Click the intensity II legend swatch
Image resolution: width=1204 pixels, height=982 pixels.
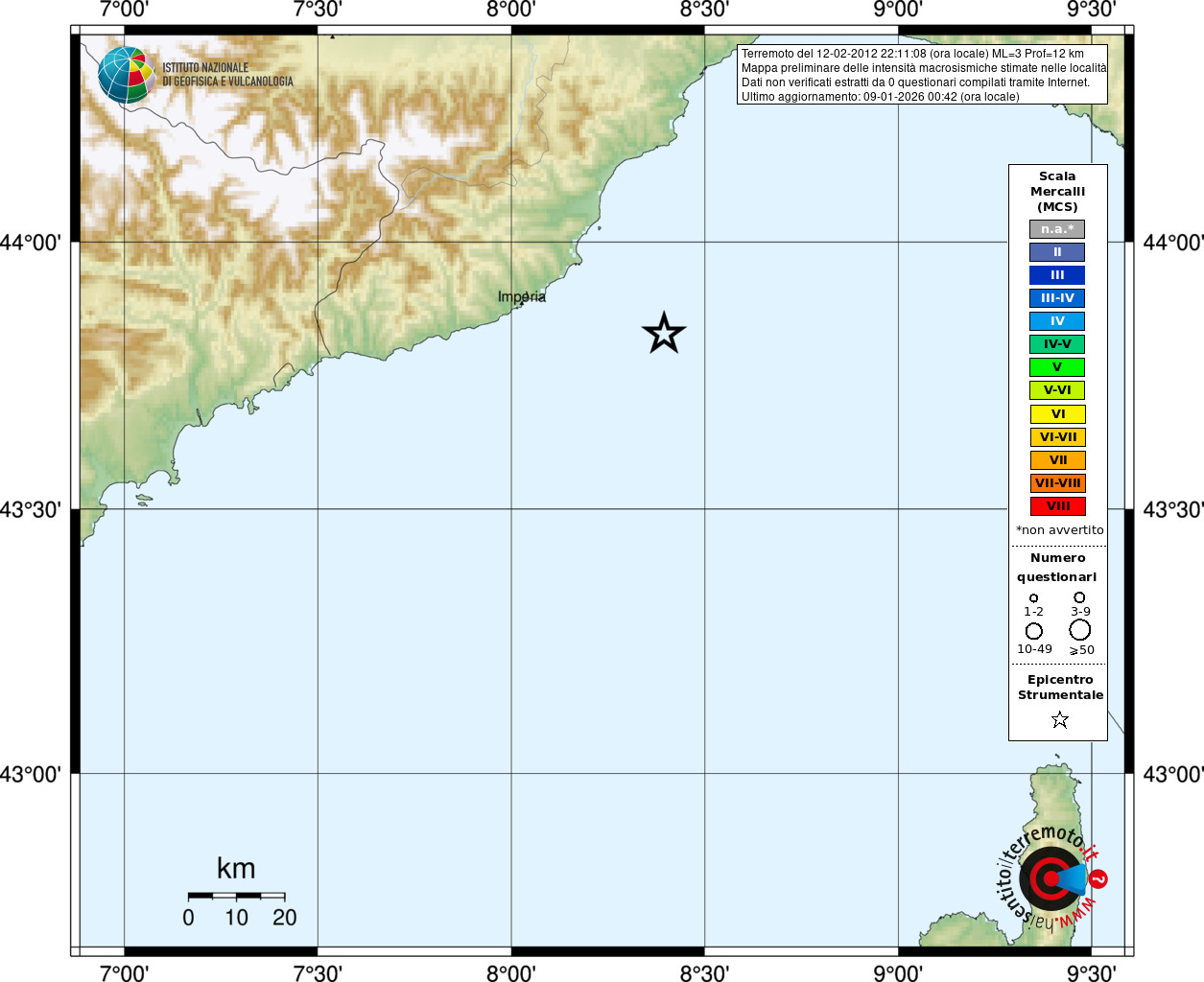(1057, 252)
